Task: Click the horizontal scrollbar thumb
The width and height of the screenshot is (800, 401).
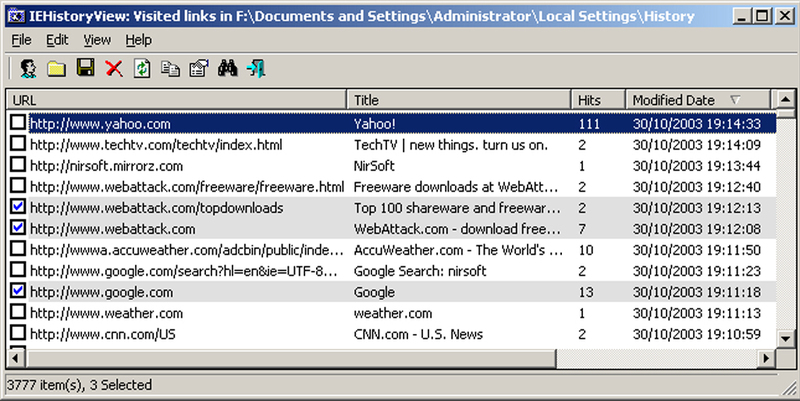Action: coord(291,359)
